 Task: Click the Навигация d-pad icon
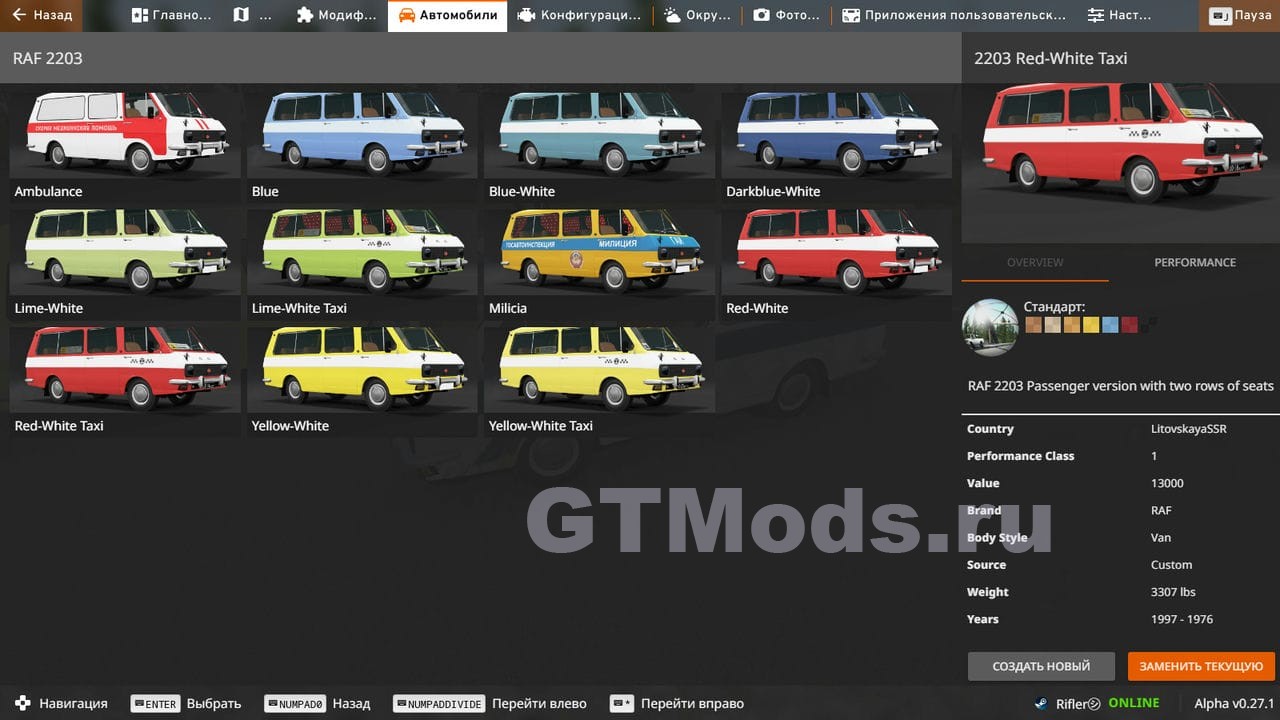pos(23,703)
